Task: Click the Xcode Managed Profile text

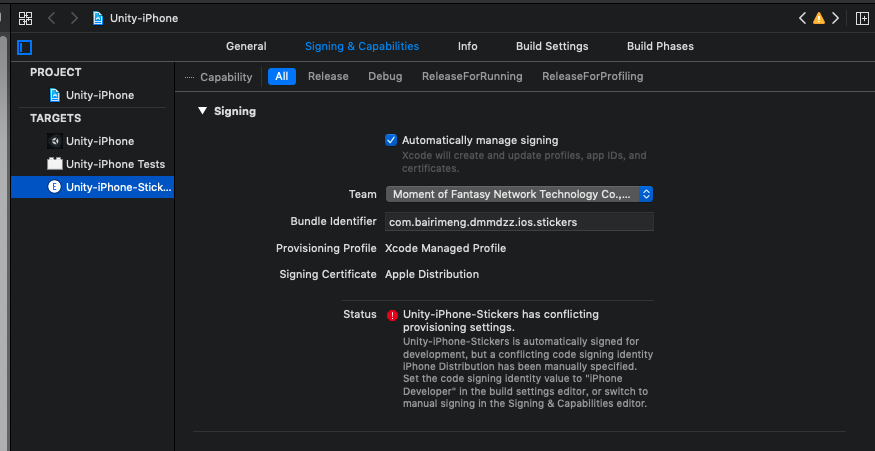Action: point(445,248)
